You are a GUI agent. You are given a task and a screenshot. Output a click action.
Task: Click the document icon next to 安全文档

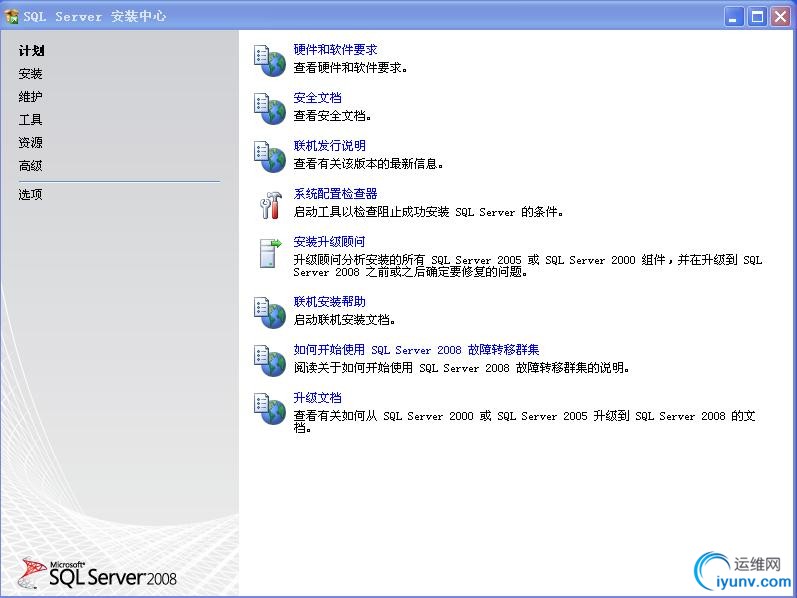pyautogui.click(x=270, y=109)
